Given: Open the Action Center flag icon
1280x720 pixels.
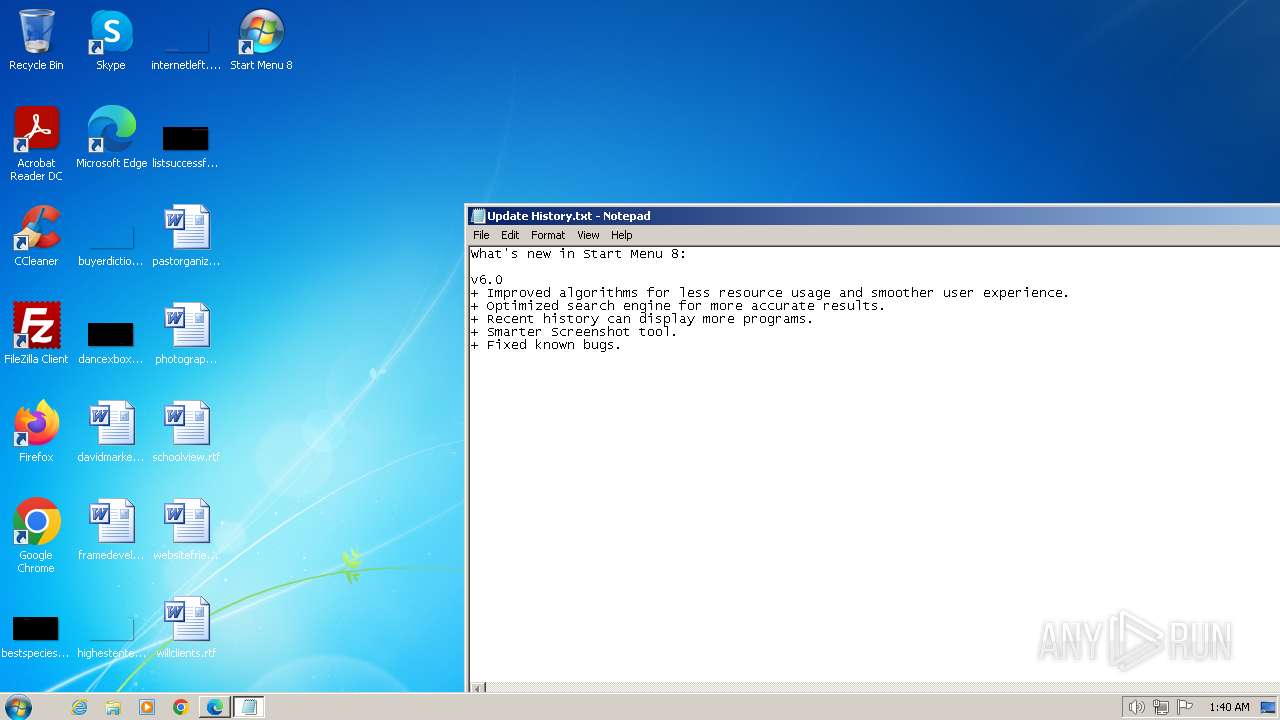Looking at the screenshot, I should click(x=1185, y=707).
